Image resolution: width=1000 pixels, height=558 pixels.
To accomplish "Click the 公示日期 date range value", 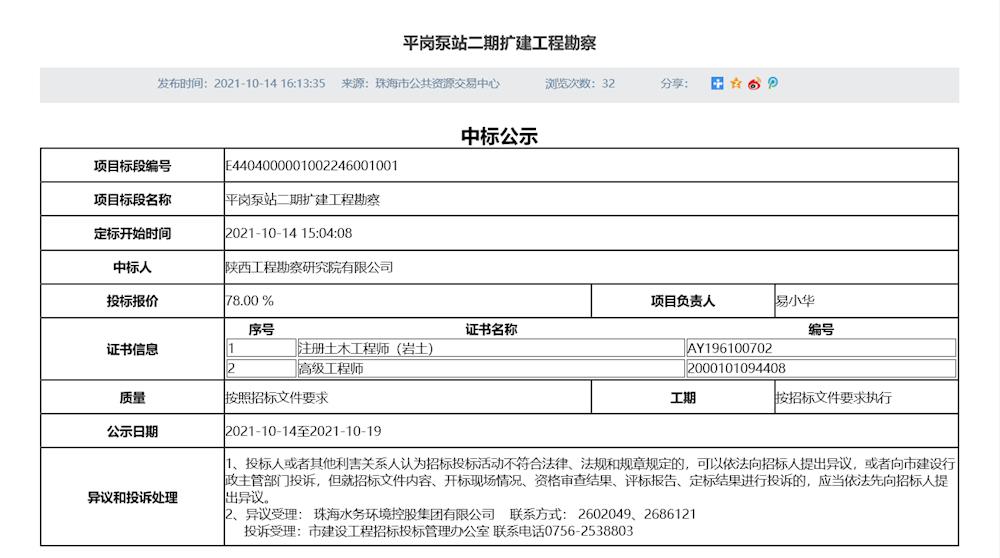I will [x=304, y=432].
